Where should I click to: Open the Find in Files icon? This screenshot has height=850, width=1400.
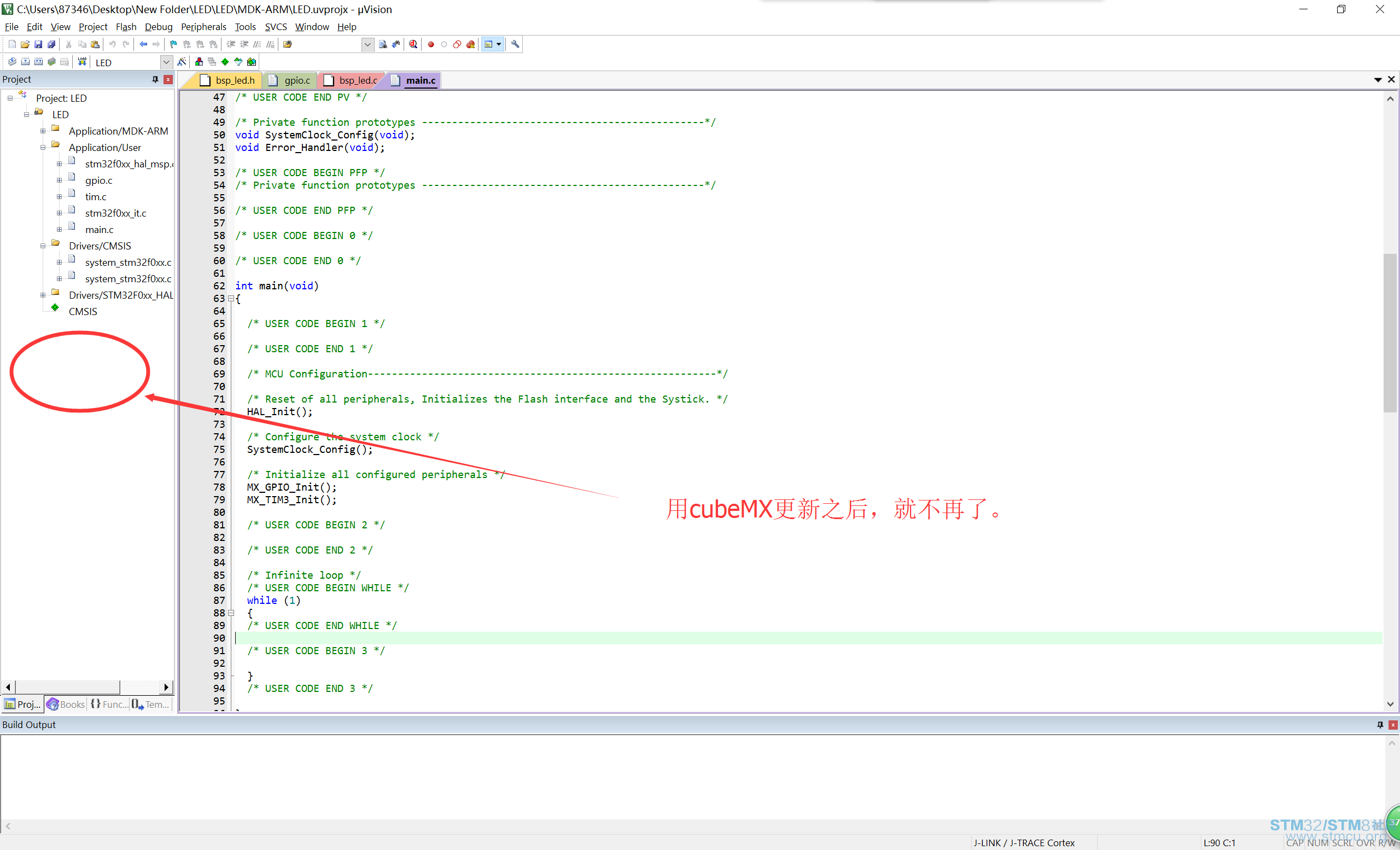click(288, 44)
